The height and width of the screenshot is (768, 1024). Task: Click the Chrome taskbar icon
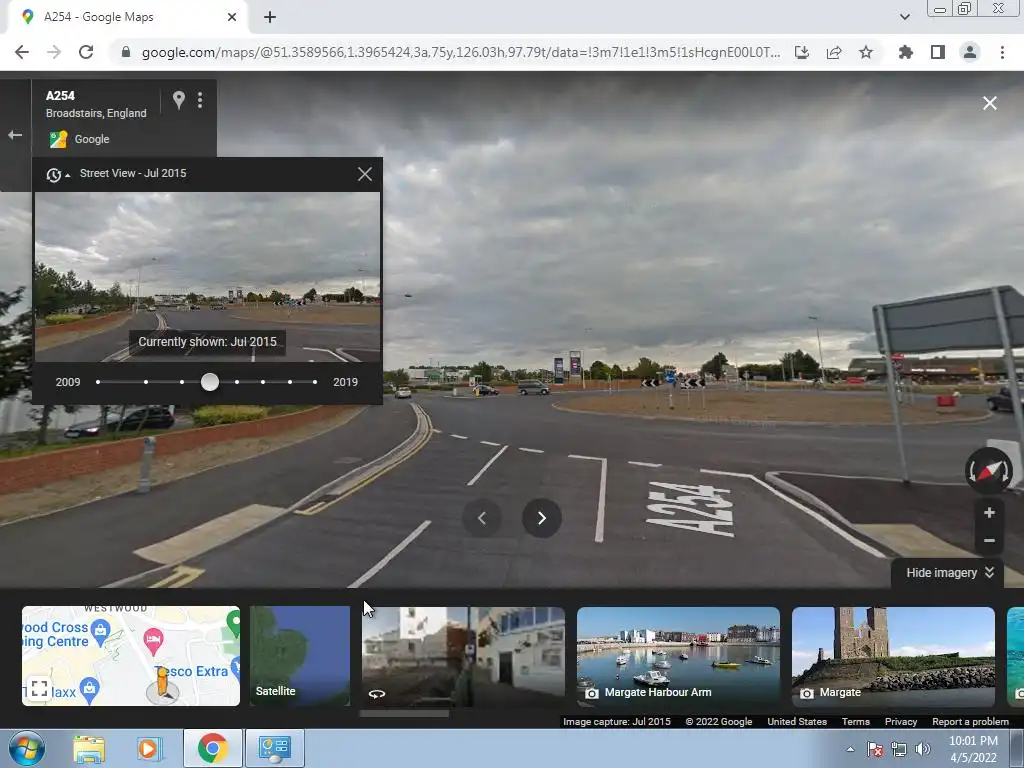[x=212, y=748]
